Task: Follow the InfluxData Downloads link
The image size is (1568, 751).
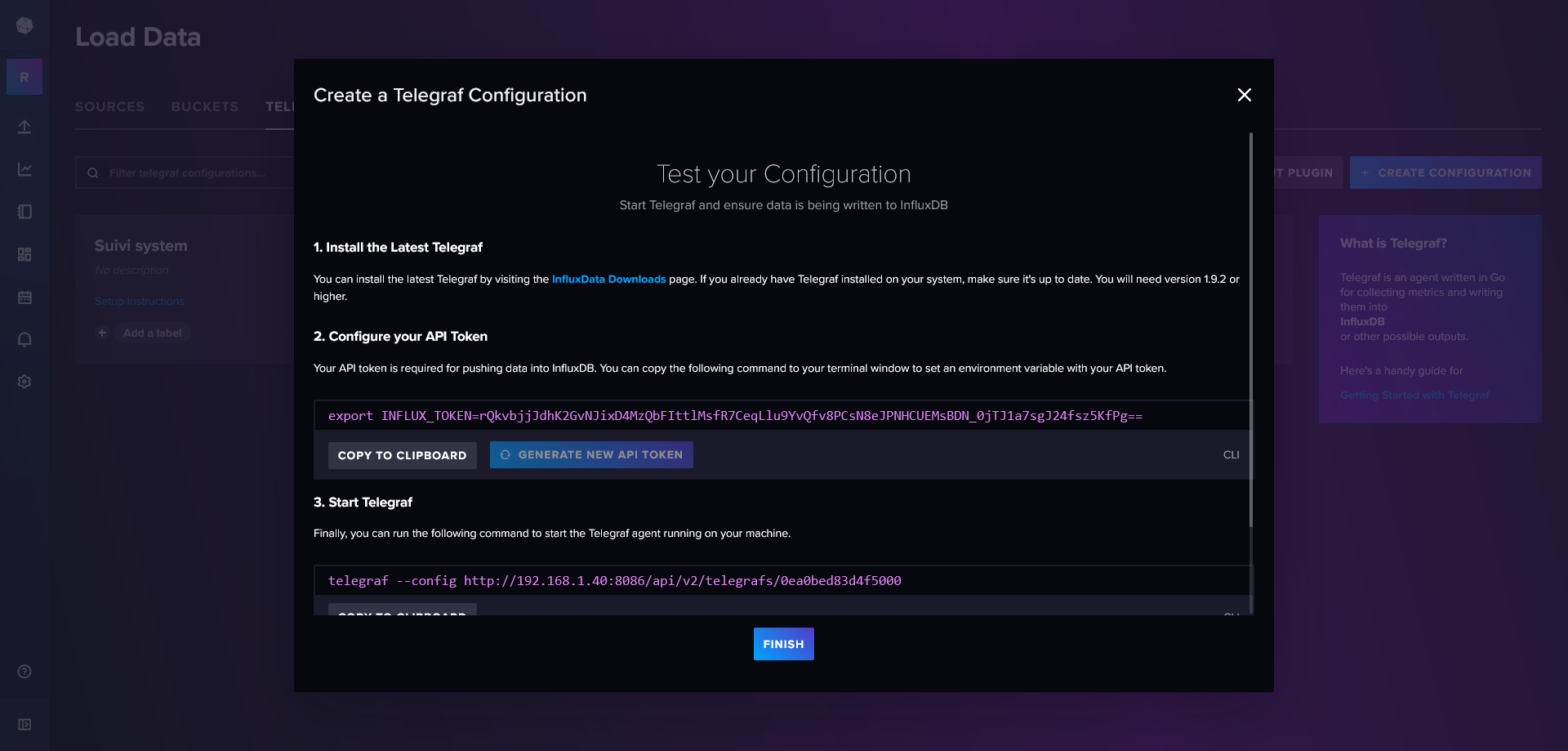Action: point(608,279)
